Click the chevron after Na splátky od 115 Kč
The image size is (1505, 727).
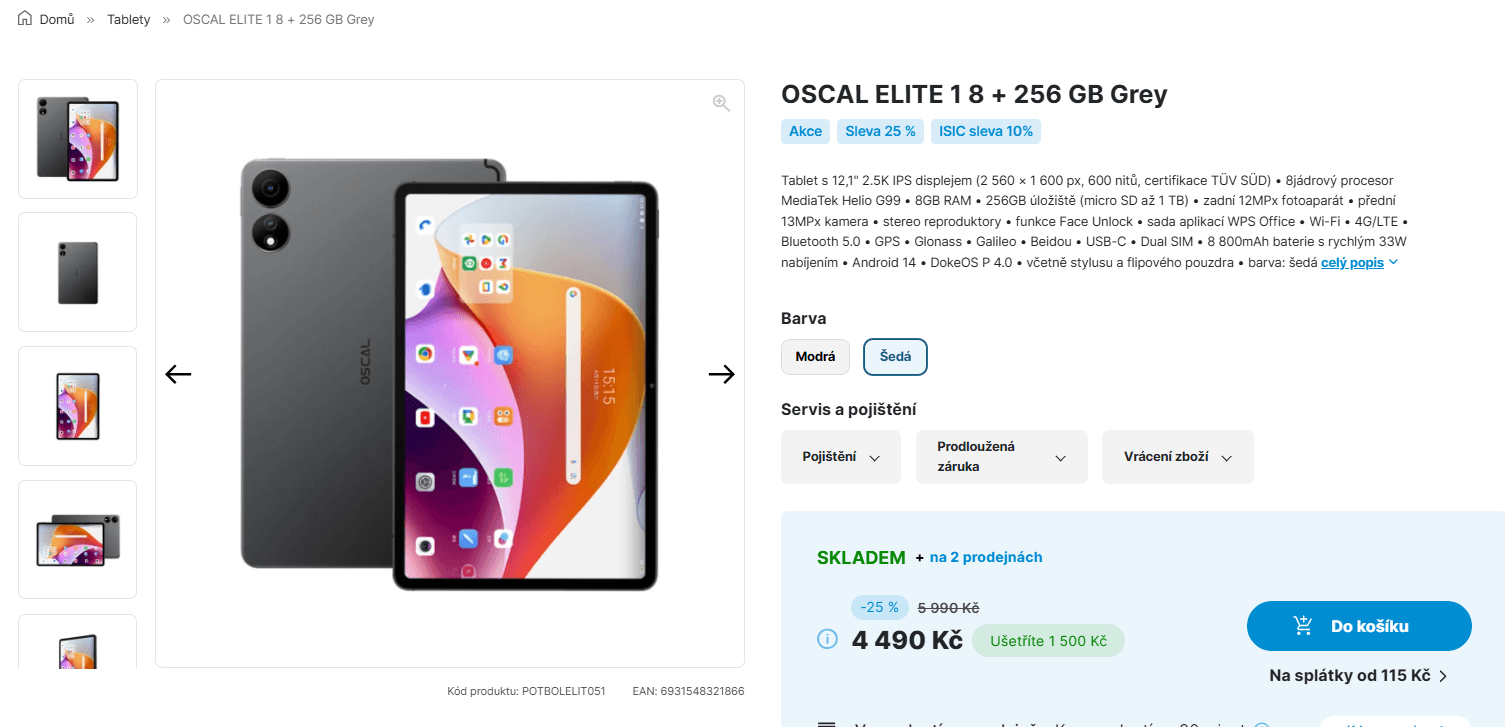point(1441,675)
